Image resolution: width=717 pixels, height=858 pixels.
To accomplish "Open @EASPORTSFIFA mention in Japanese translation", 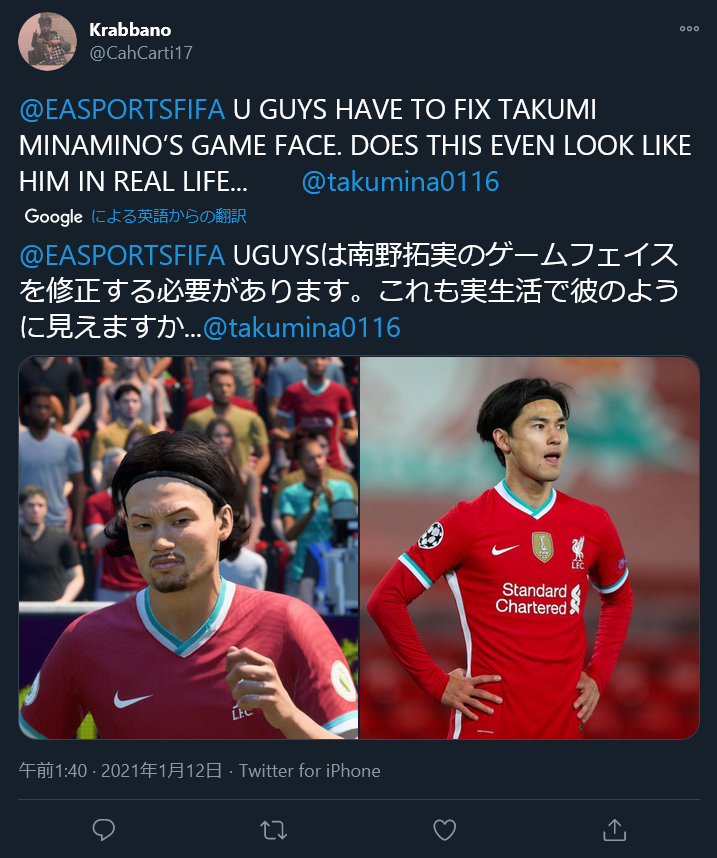I will pos(122,256).
